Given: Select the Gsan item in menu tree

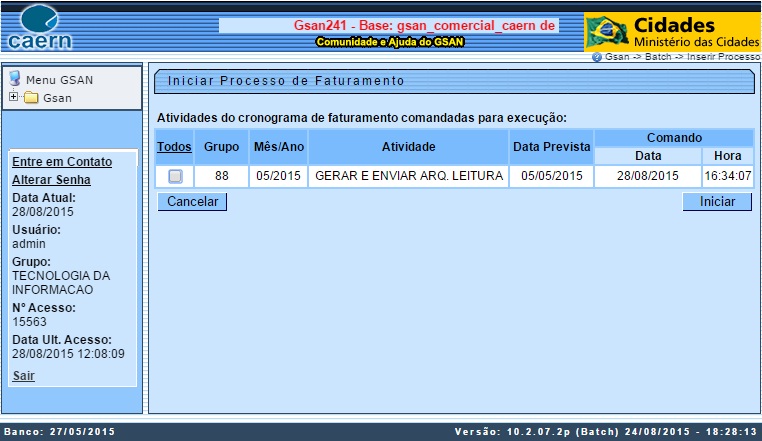Looking at the screenshot, I should [57, 98].
